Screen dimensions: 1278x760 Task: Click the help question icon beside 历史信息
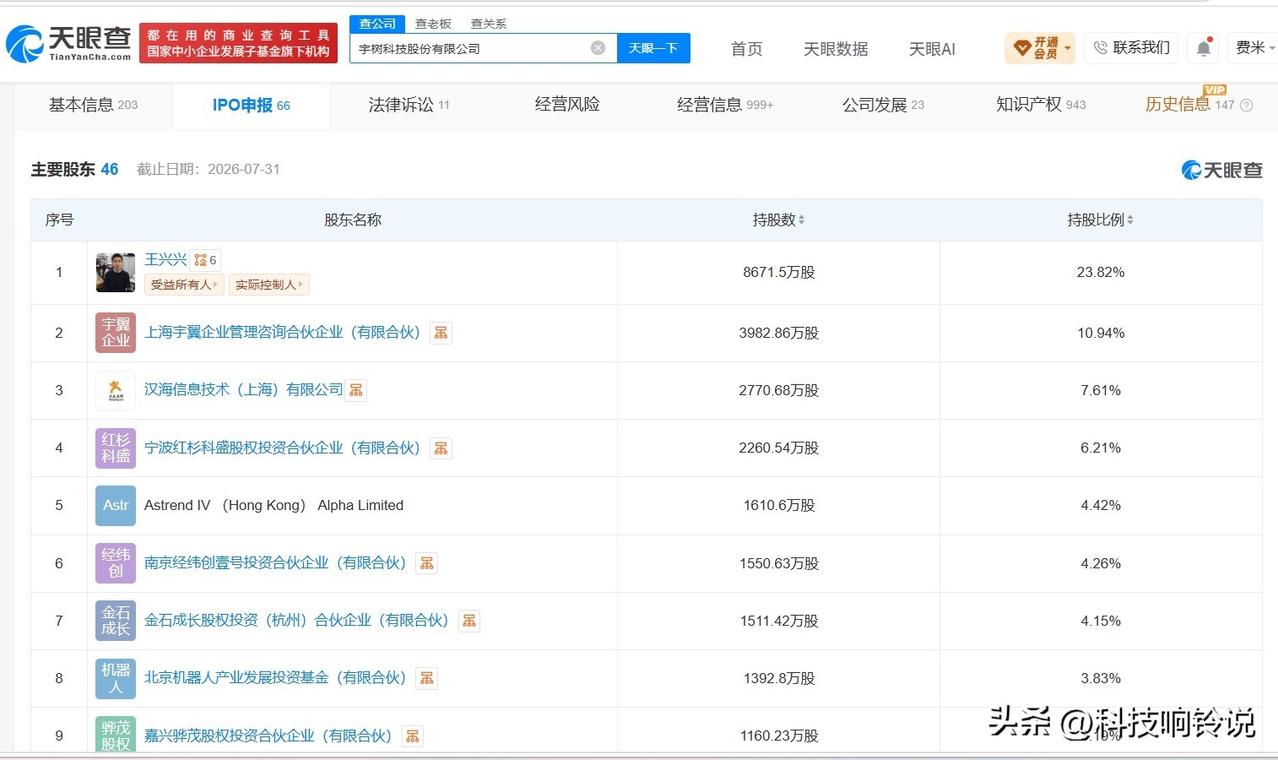coord(1246,105)
